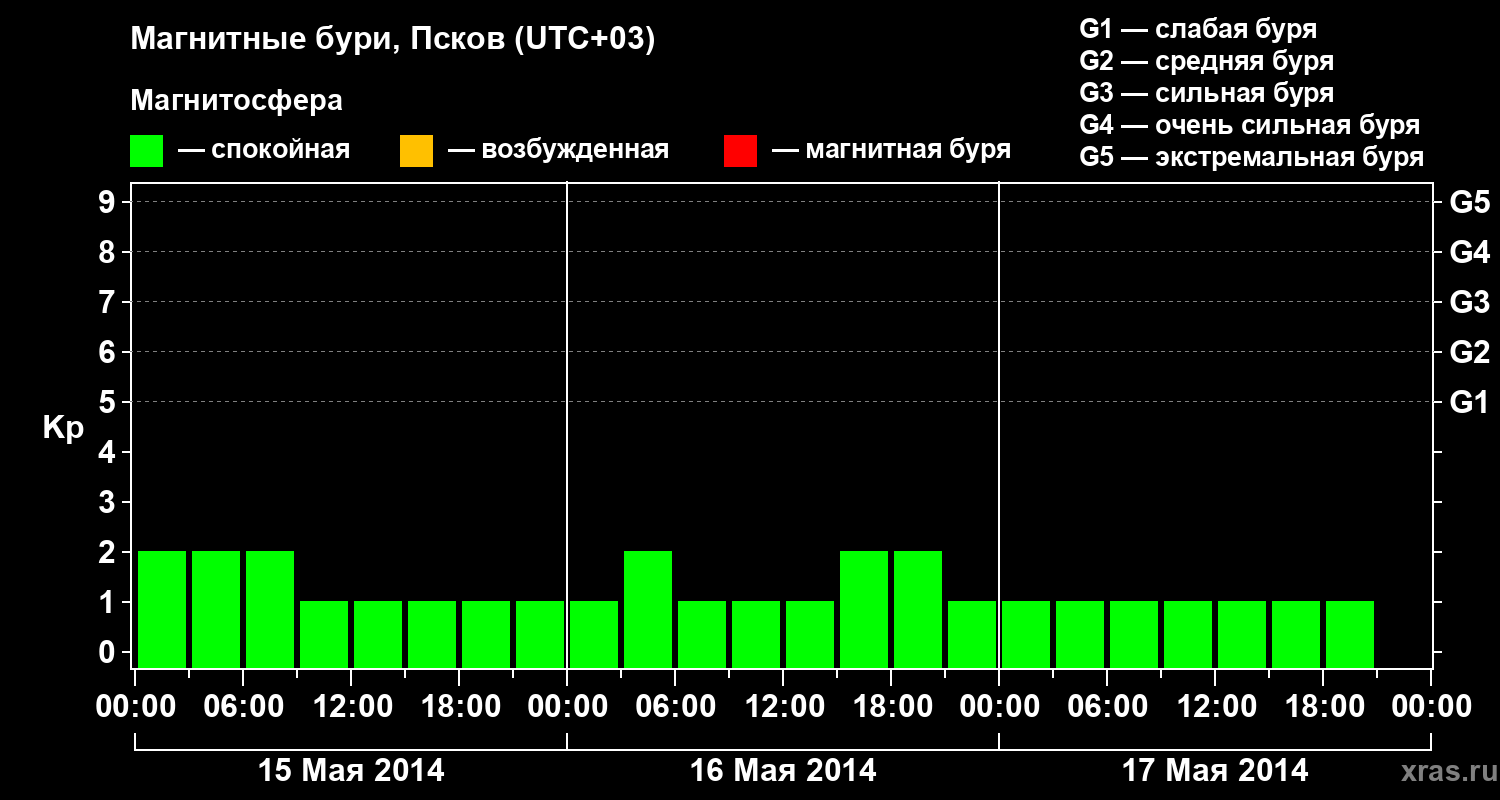Click legend line 'G2 — средняя буря'
The image size is (1500, 800).
1206,61
